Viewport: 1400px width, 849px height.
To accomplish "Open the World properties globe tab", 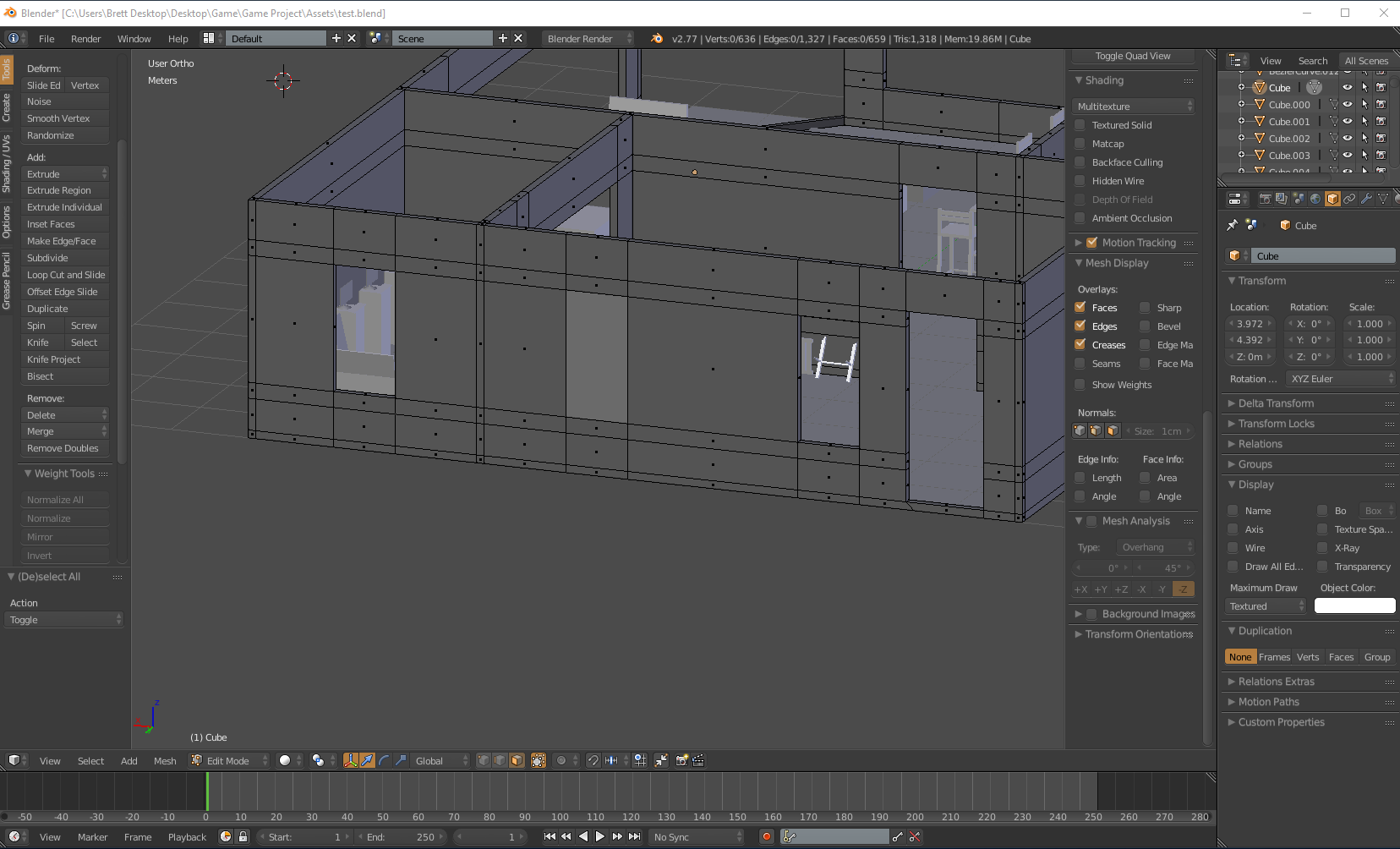I will point(1315,199).
